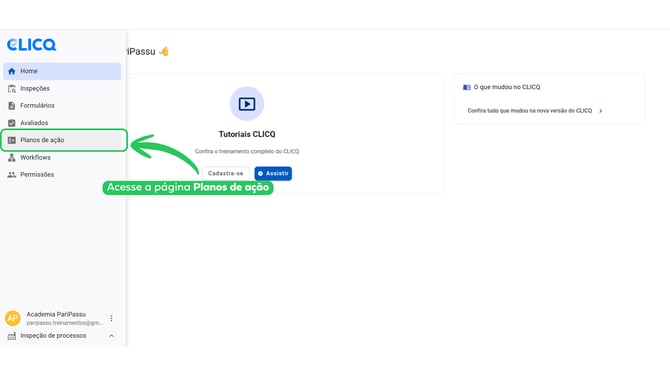
Task: Click 'Confira o treinamento completo do CLICQ' text
Action: 247,151
